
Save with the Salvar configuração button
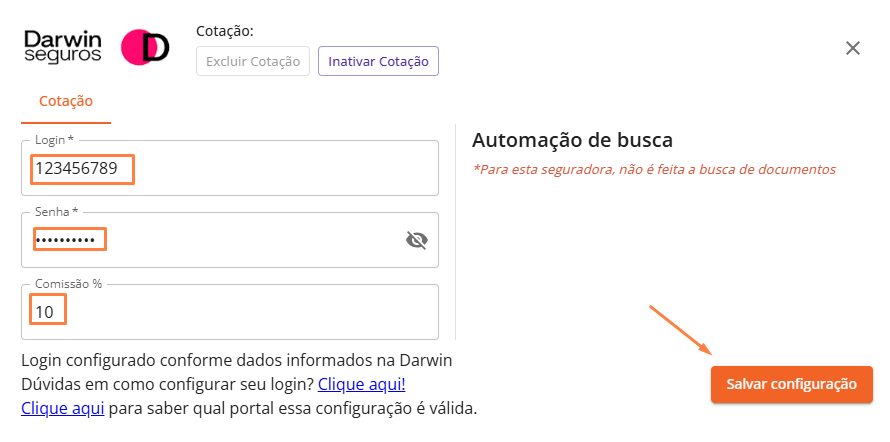tap(791, 384)
